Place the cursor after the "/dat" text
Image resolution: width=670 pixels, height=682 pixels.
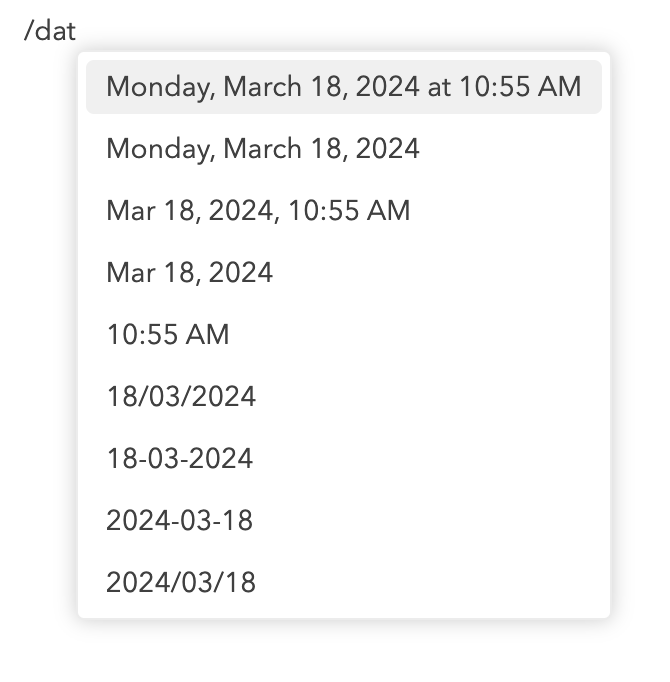(77, 31)
